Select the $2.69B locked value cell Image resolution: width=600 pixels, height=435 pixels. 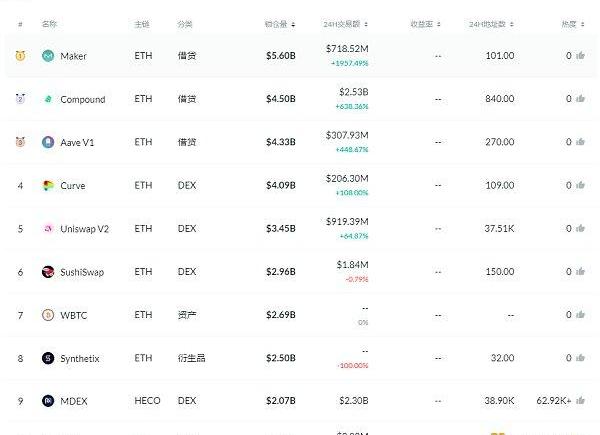[281, 315]
